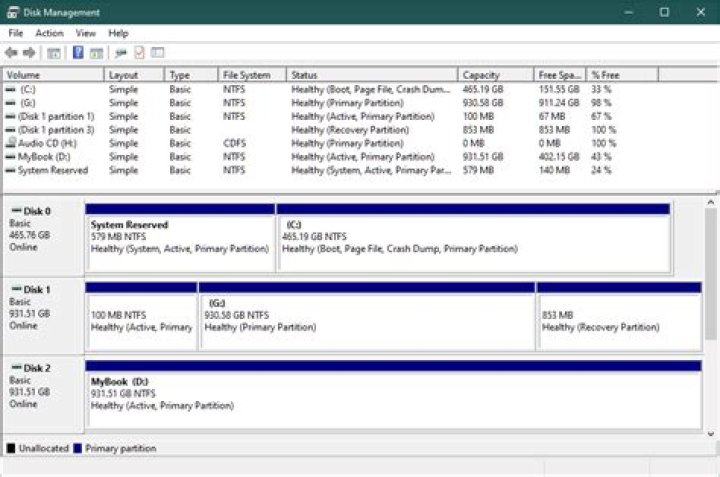720x477 pixels.
Task: Sort by the Volume column header
Action: coord(54,75)
